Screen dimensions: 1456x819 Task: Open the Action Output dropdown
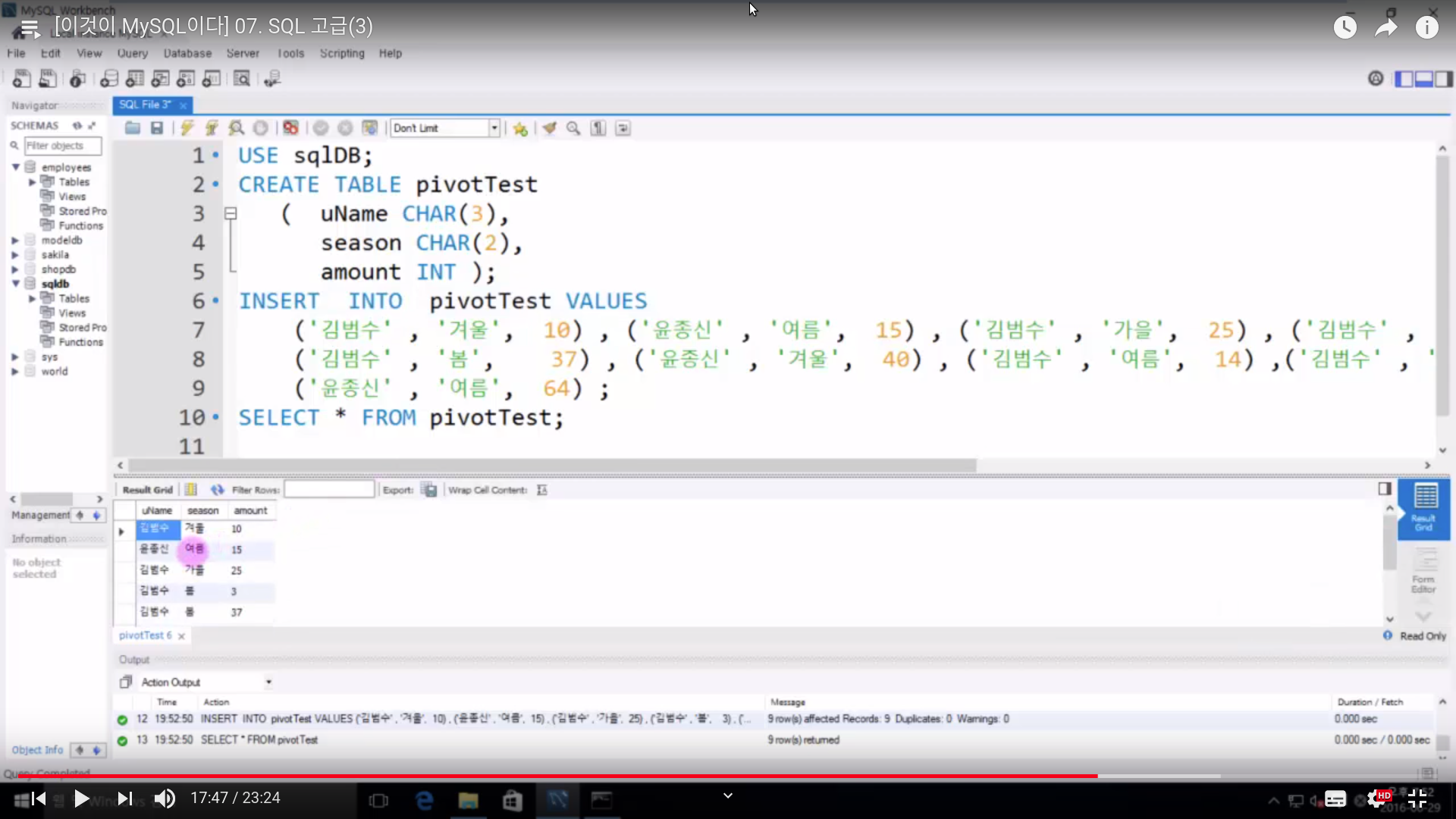click(x=268, y=682)
